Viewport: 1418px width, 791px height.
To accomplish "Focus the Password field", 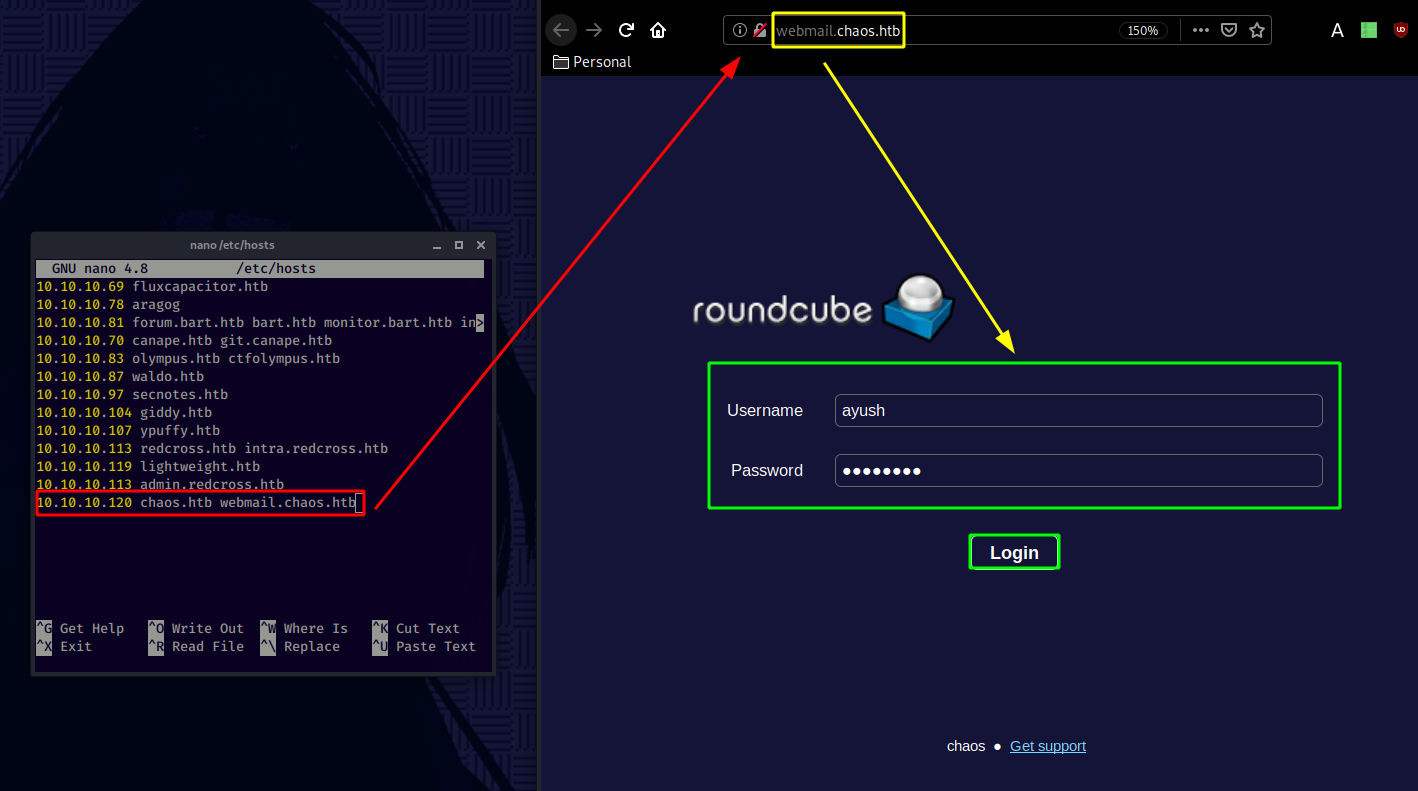I will coord(1078,470).
